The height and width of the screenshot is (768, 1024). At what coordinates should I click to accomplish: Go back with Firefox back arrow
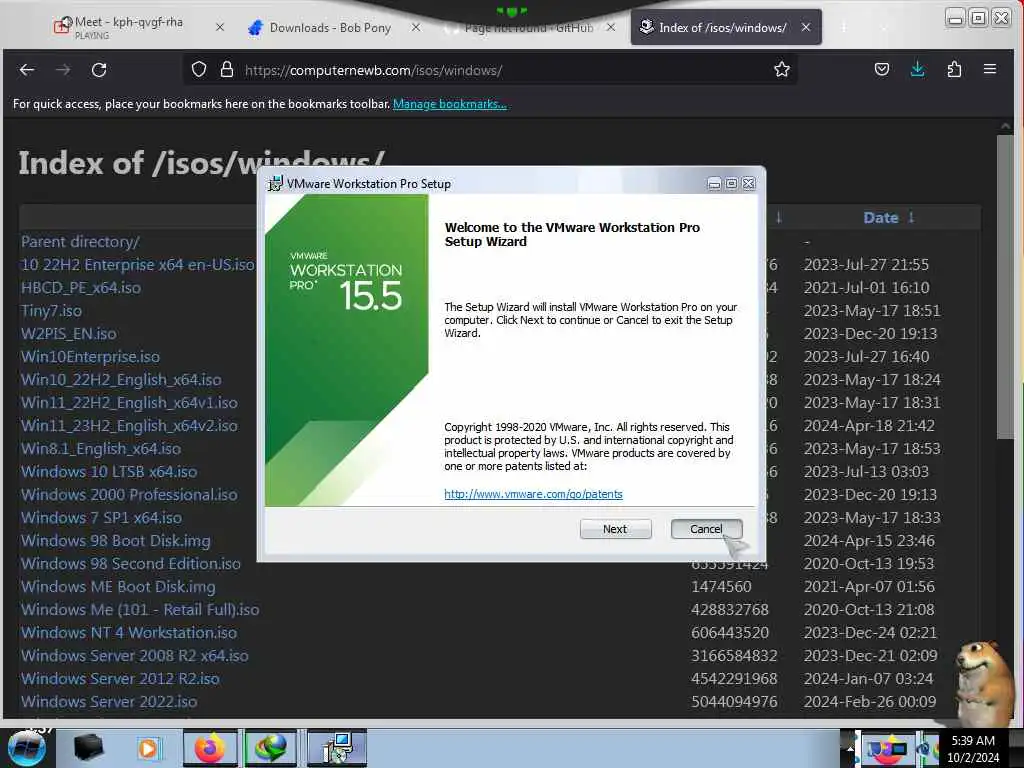tap(27, 70)
